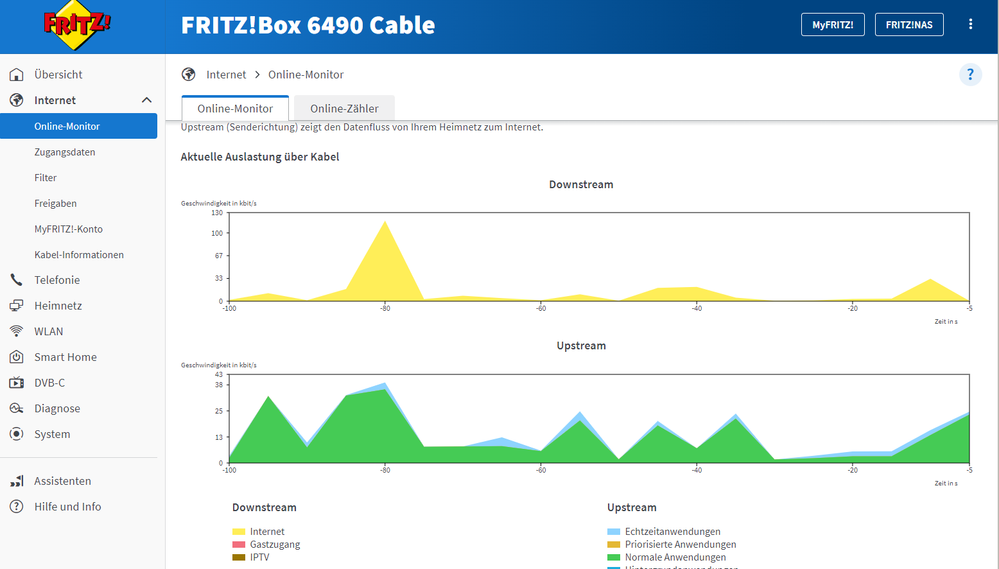
Task: Open the System menu
Action: [x=52, y=434]
